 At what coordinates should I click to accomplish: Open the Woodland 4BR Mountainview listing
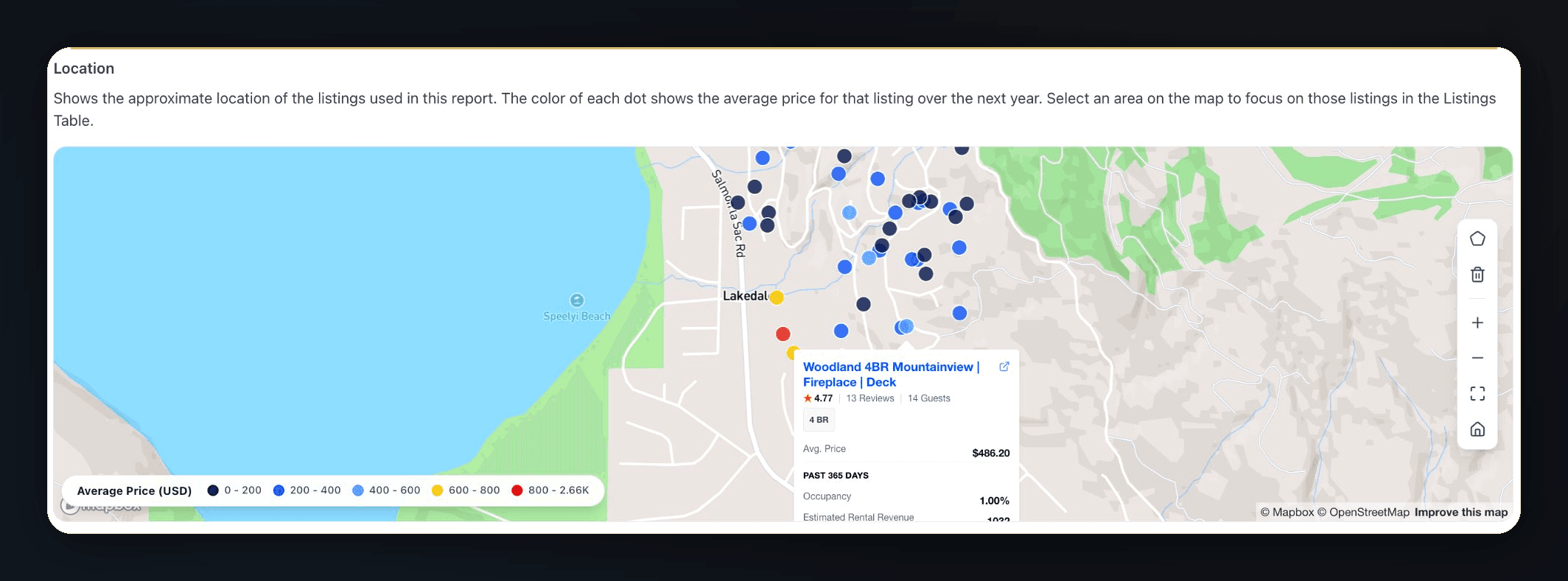point(891,374)
